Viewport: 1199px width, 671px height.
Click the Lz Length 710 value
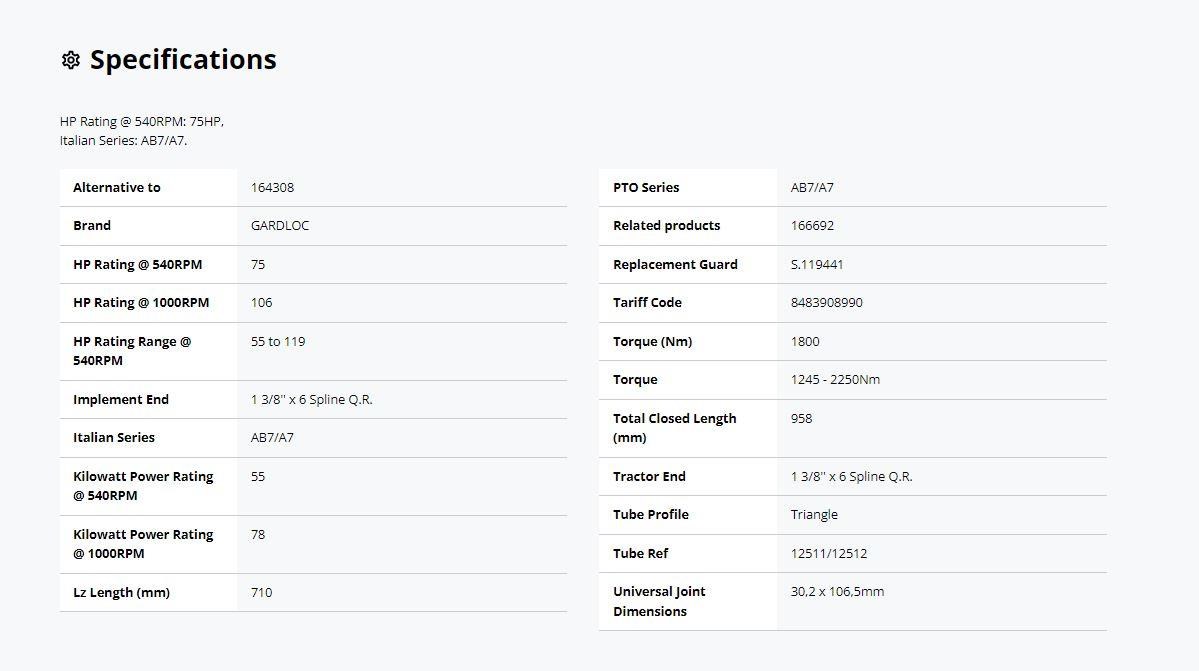click(262, 592)
